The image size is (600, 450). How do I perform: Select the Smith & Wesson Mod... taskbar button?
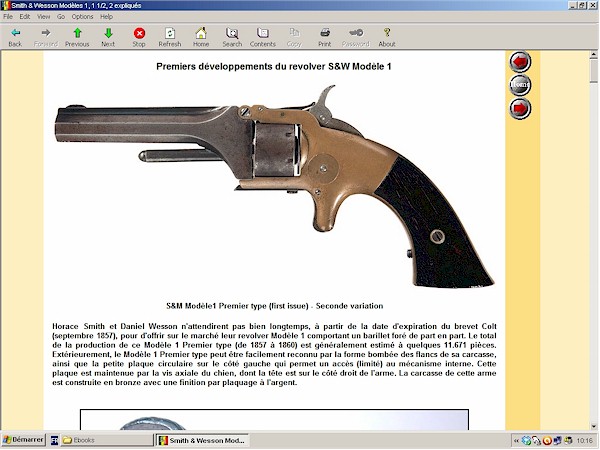point(202,440)
